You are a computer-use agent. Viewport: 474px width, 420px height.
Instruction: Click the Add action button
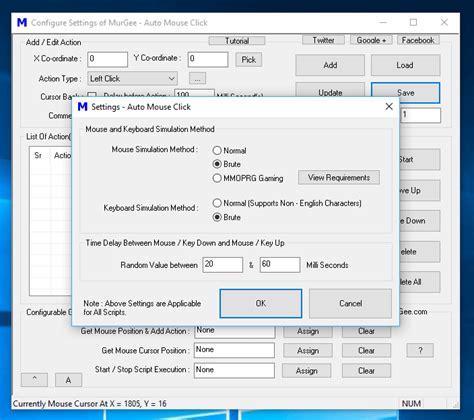[x=330, y=65]
